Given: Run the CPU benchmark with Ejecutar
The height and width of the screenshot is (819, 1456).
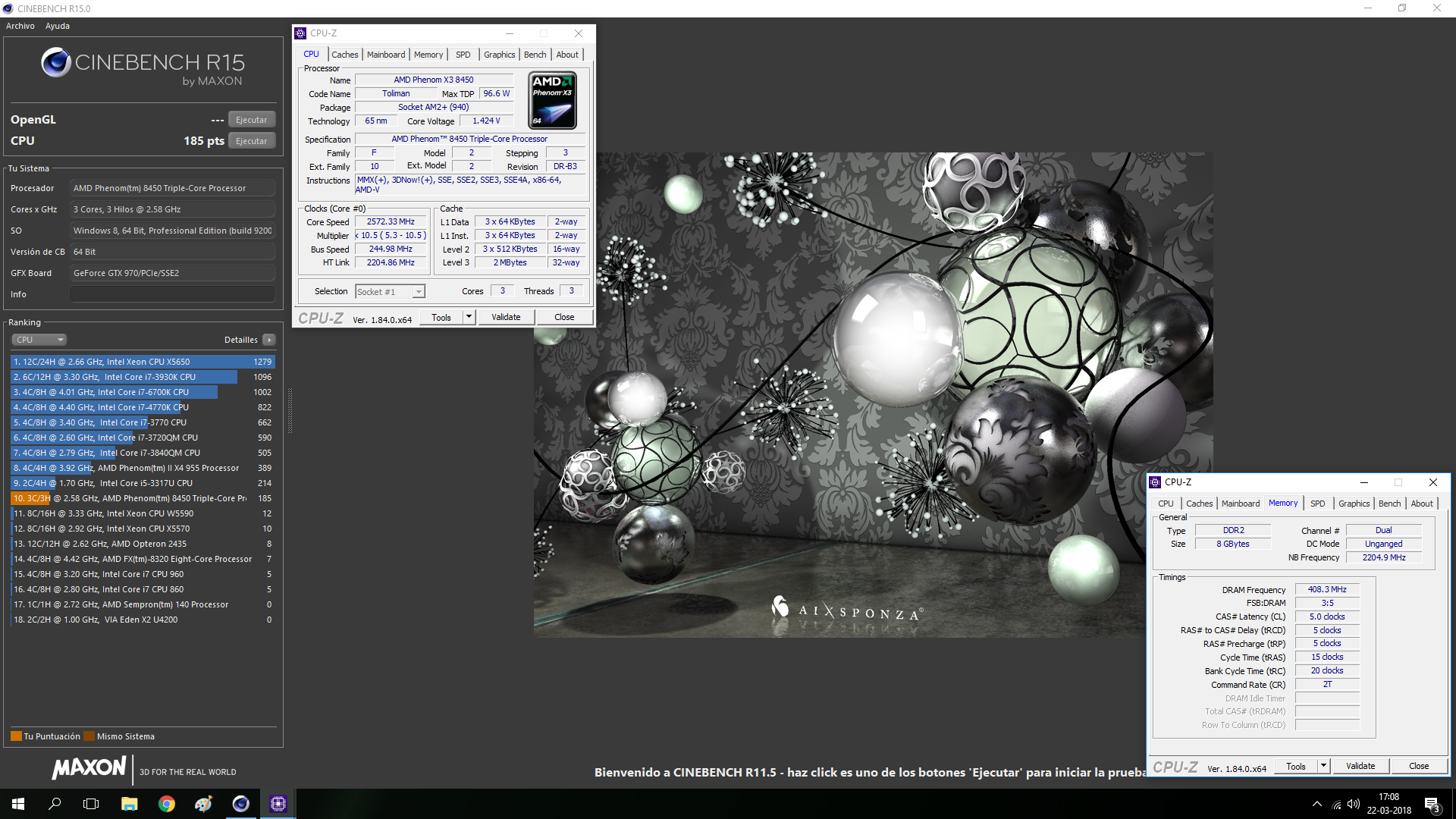Looking at the screenshot, I should pos(251,141).
